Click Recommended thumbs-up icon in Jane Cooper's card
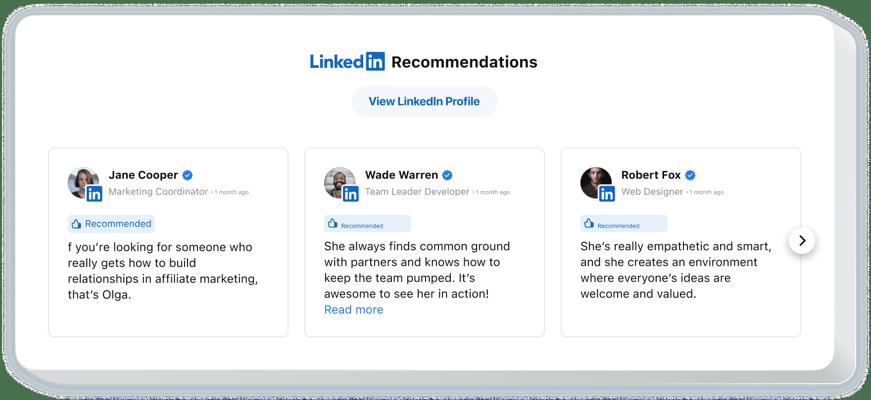This screenshot has width=871, height=400. point(76,223)
